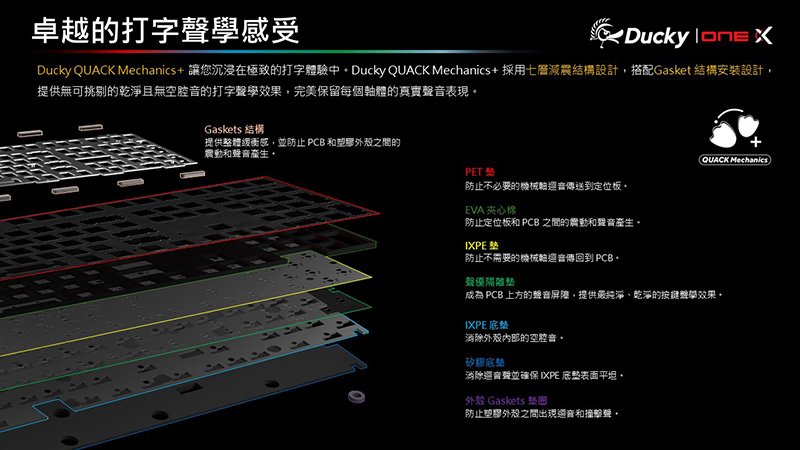Select the Gaskets 結構 heading
800x450 pixels.
(234, 130)
